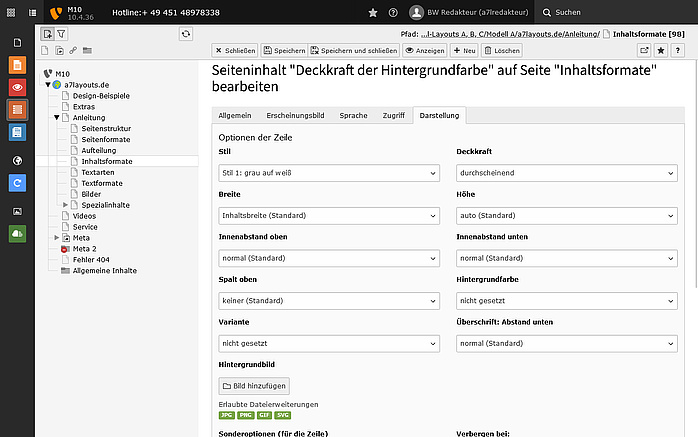
Task: Click Speichern und schließen
Action: pos(354,50)
